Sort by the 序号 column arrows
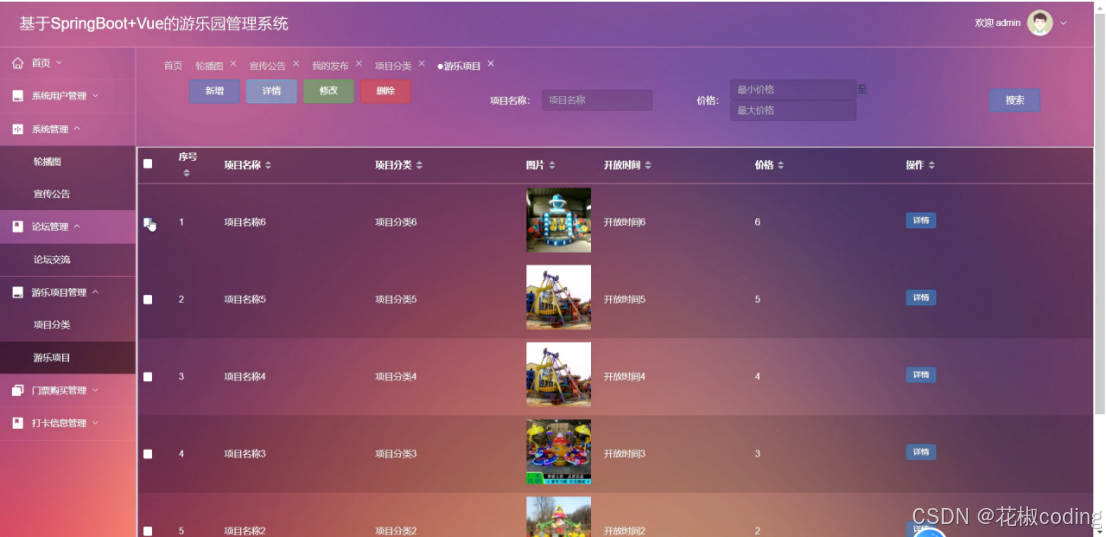 point(186,173)
